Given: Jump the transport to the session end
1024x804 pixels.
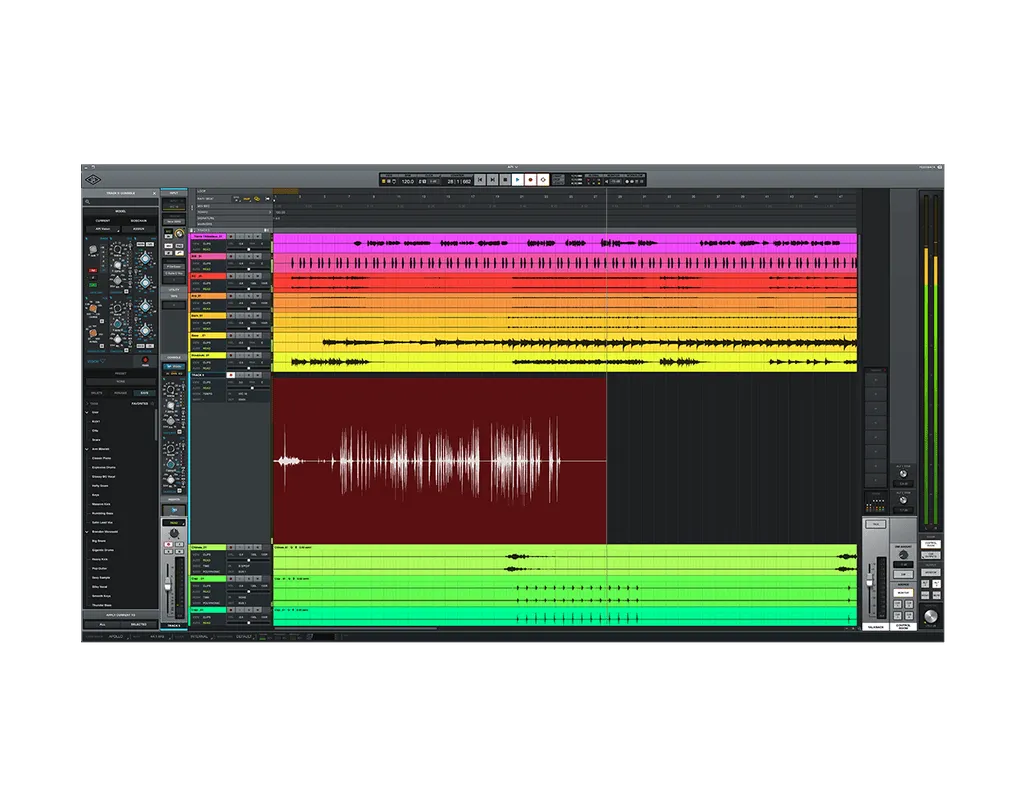Looking at the screenshot, I should [493, 180].
